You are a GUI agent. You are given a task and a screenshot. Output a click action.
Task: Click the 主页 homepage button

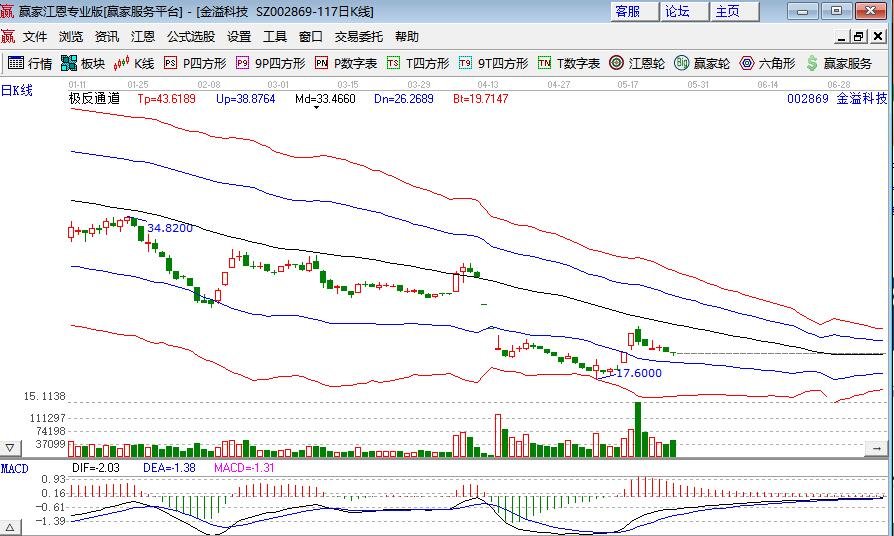pyautogui.click(x=735, y=11)
